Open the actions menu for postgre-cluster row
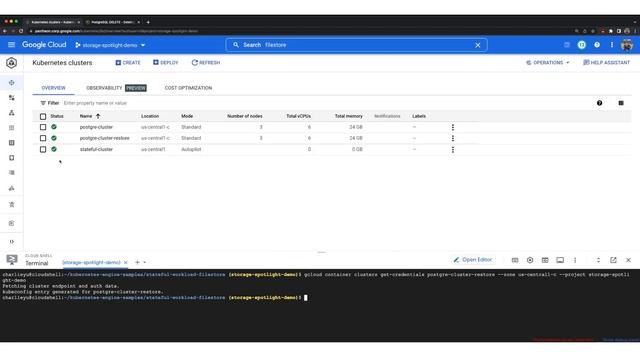 point(453,127)
